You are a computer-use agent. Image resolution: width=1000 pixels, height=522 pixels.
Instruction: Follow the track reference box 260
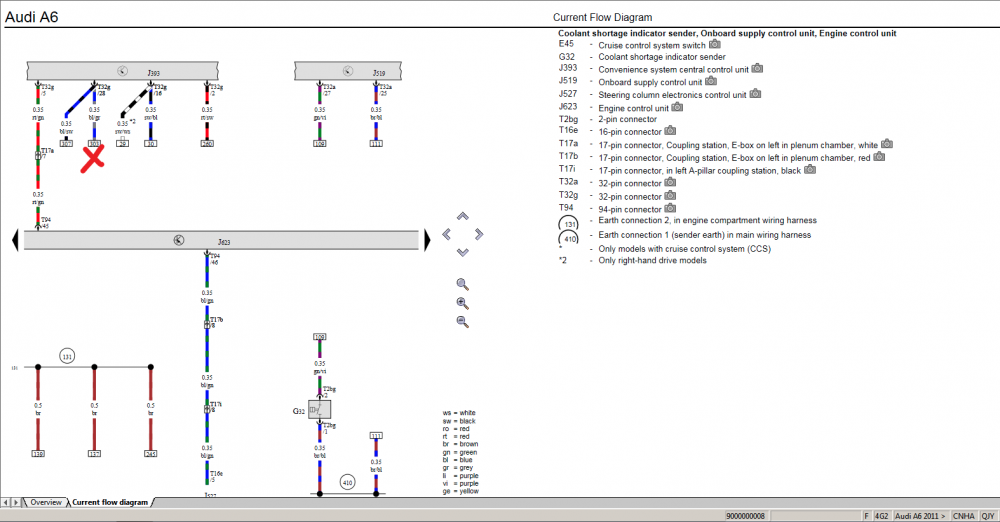pyautogui.click(x=207, y=144)
